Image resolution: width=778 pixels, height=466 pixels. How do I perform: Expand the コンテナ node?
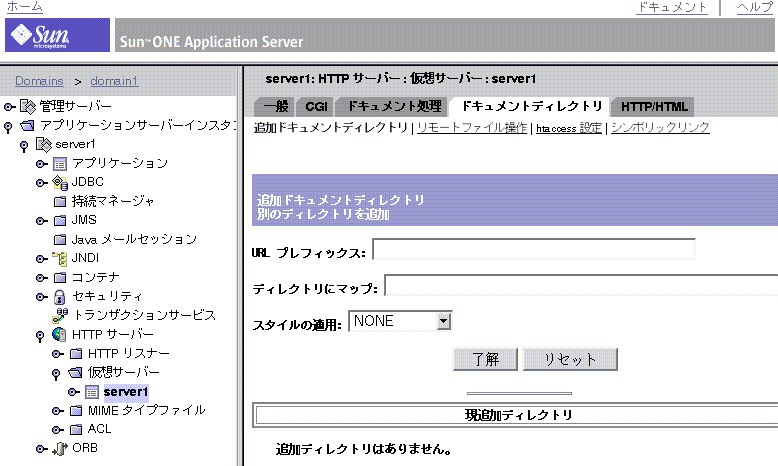coord(41,278)
